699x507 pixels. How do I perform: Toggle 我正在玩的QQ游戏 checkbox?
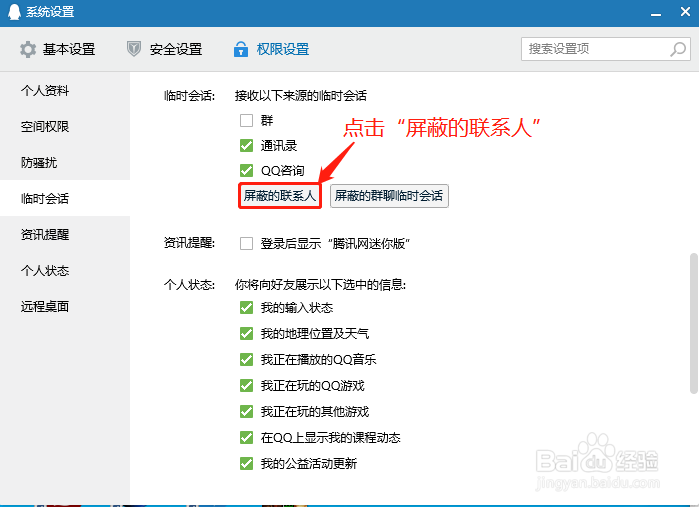tap(247, 385)
